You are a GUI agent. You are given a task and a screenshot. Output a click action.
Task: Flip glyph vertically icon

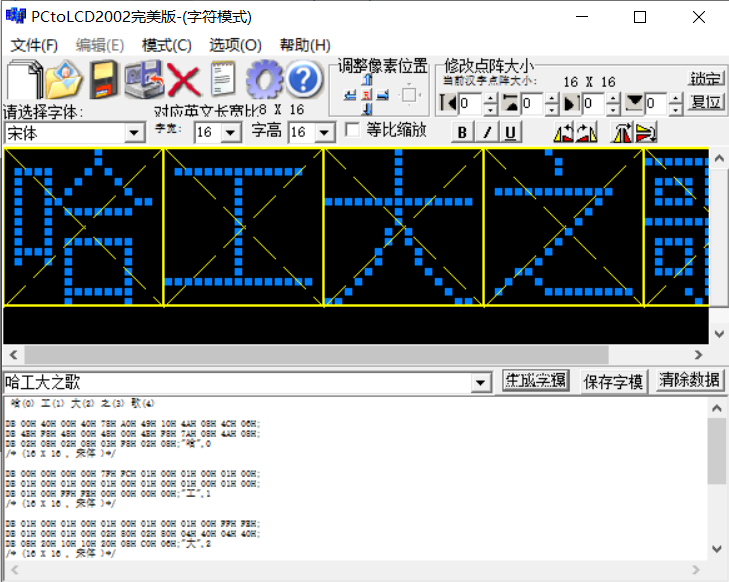[x=646, y=133]
